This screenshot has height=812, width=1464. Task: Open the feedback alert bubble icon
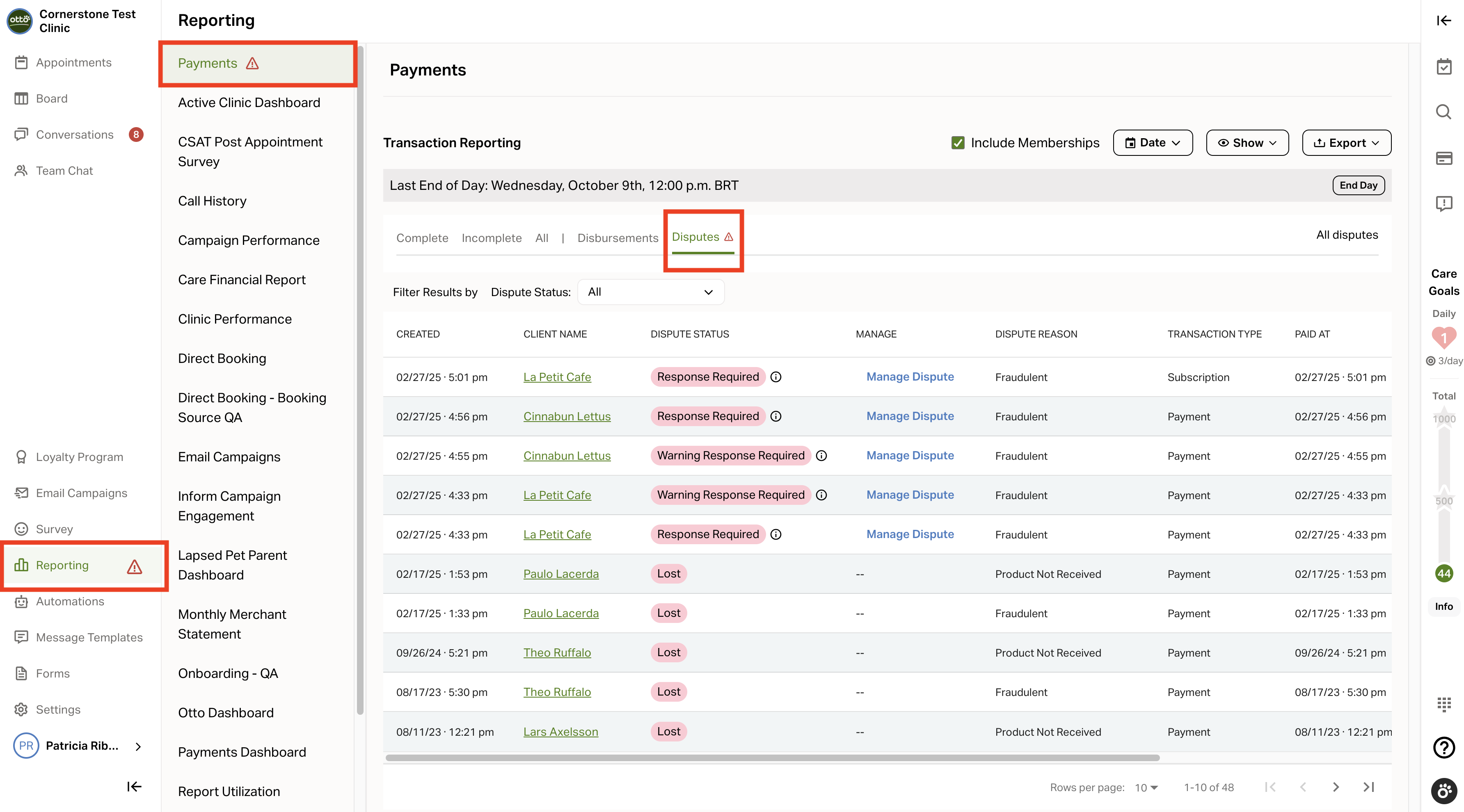[x=1444, y=203]
